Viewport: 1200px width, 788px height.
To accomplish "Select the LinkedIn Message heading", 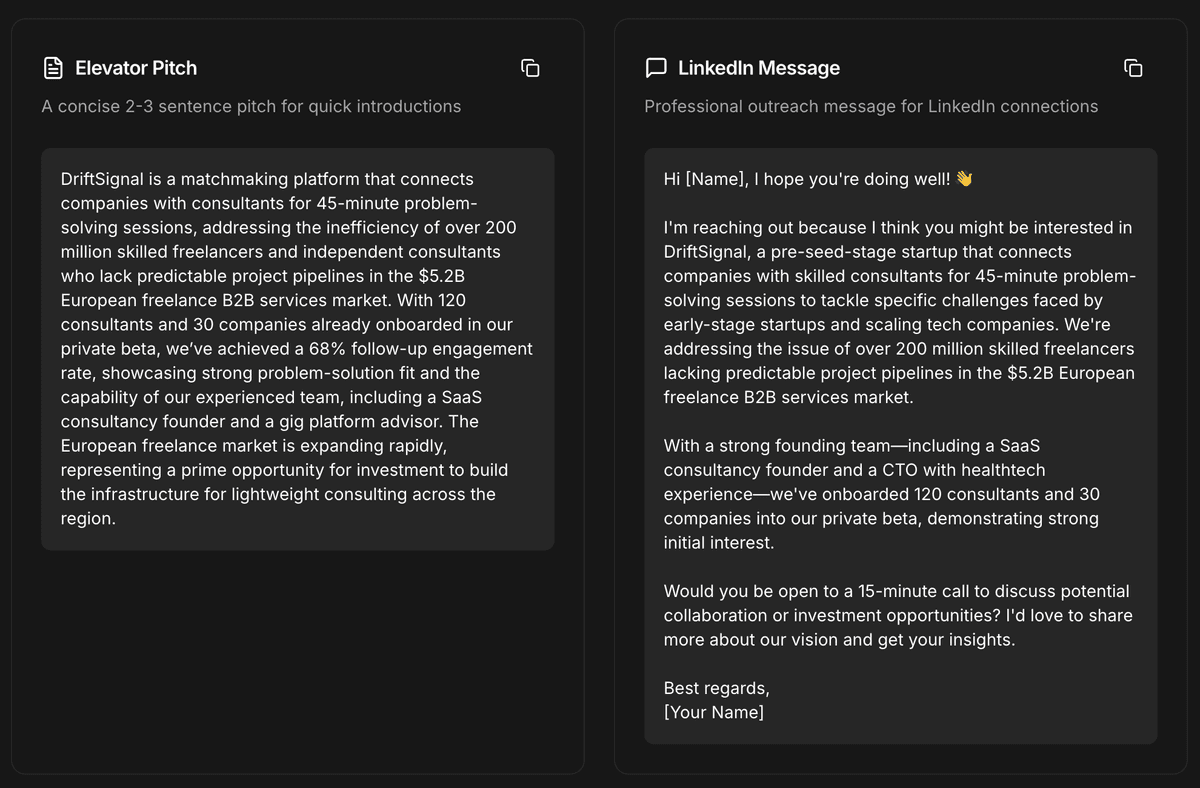I will 759,68.
